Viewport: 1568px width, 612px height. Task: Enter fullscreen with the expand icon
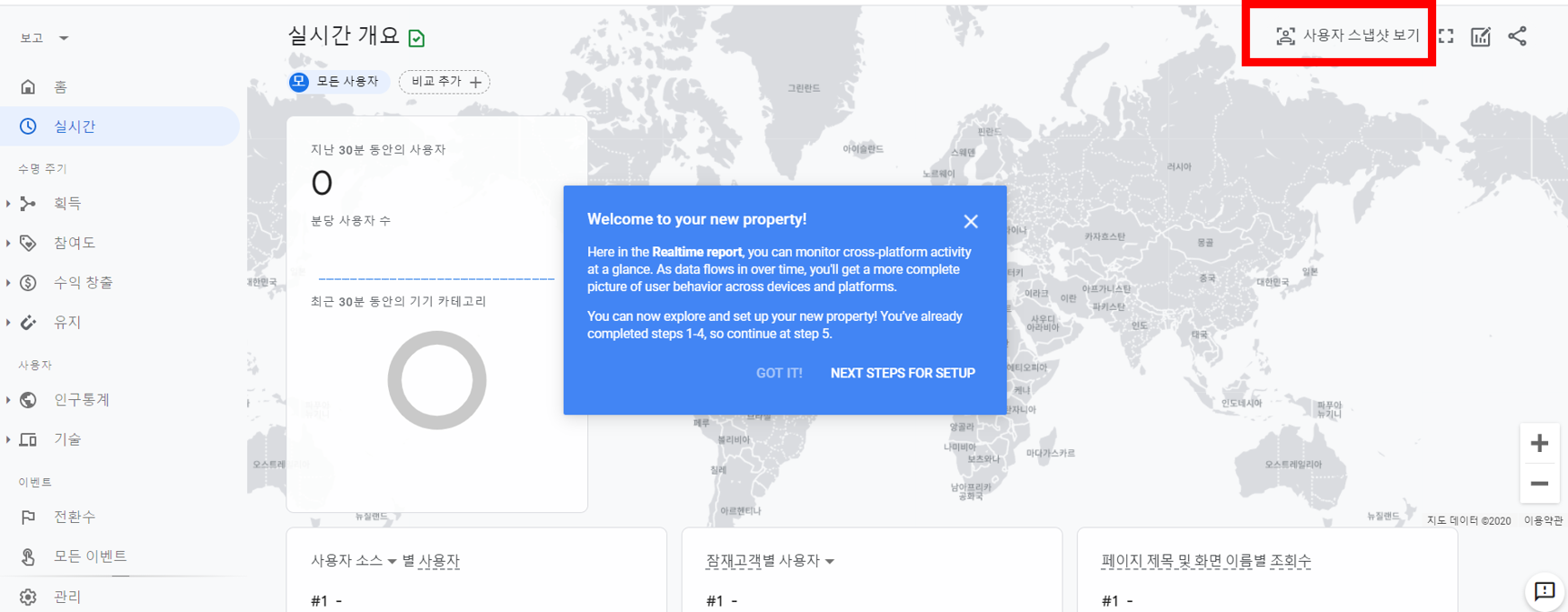[1446, 36]
